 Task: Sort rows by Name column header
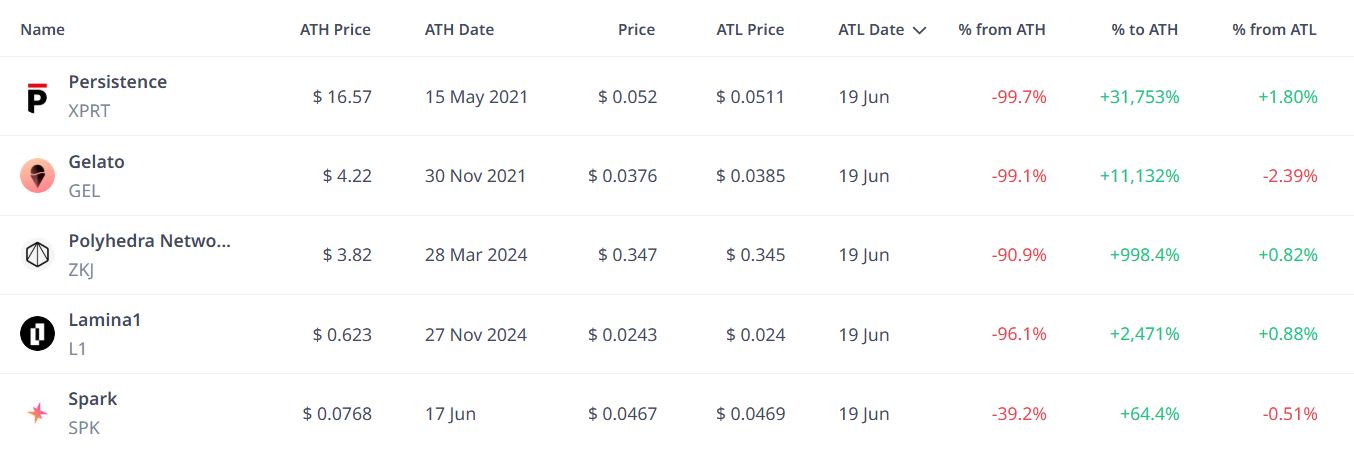(x=42, y=30)
